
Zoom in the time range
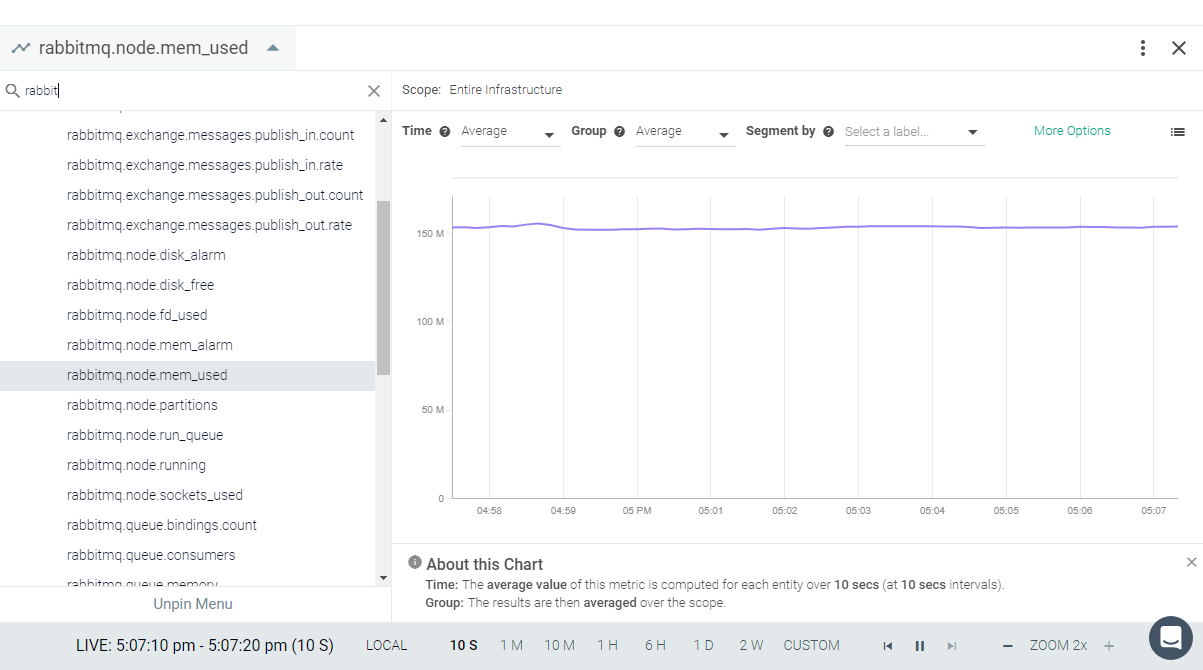click(x=1109, y=646)
